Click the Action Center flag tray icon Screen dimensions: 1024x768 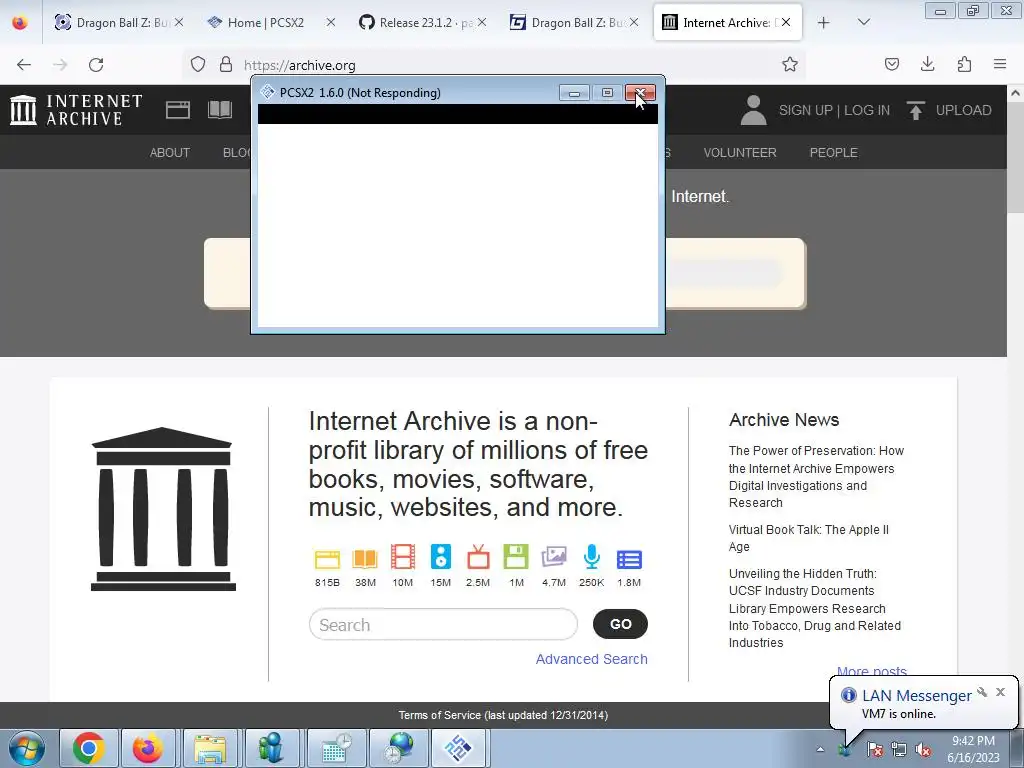coord(874,749)
